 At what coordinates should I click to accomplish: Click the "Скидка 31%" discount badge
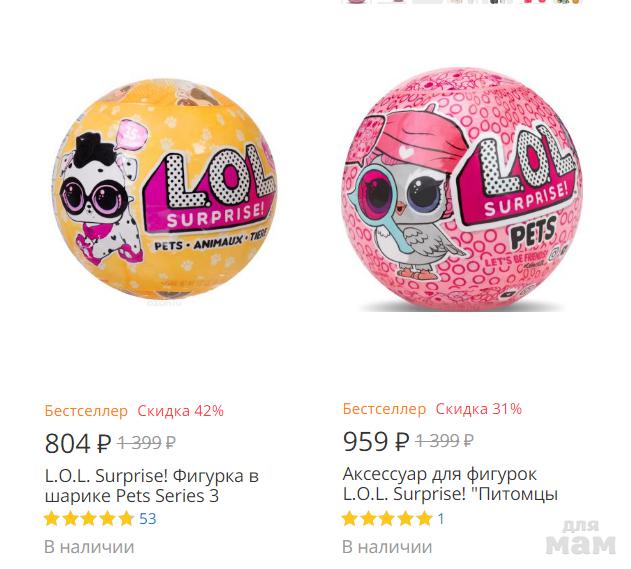point(478,409)
